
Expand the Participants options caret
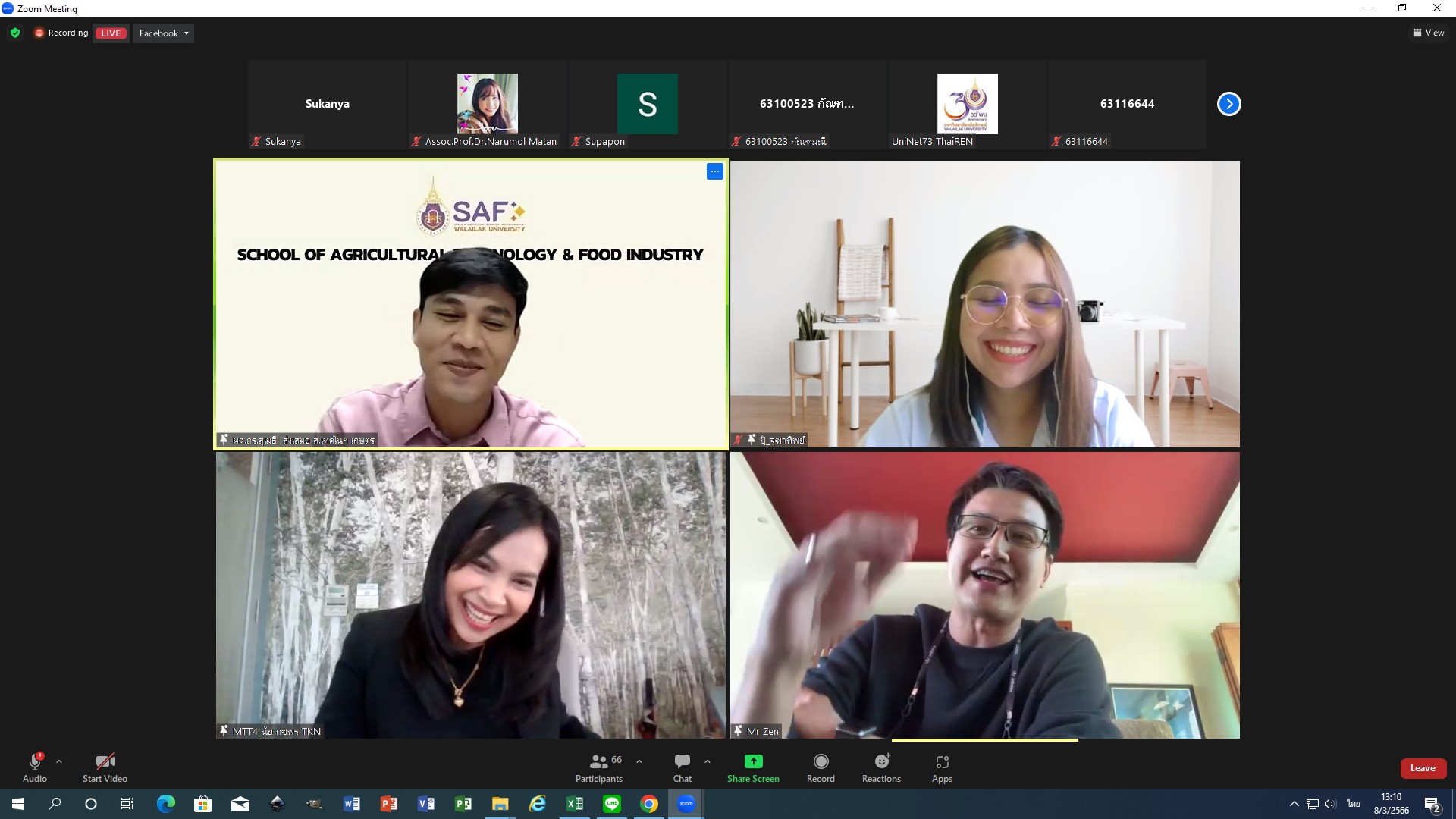(x=639, y=761)
